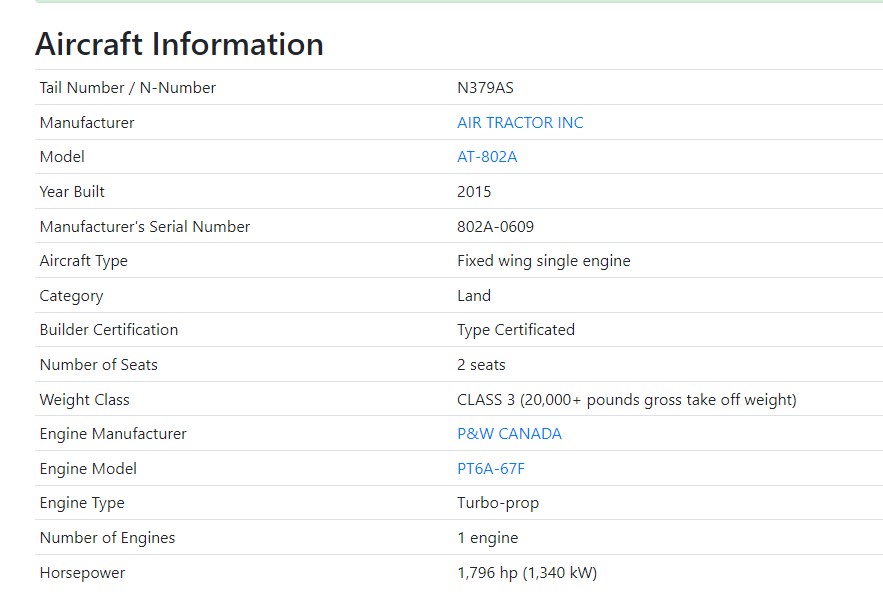
Task: Click the Fixed wing single engine value
Action: coord(543,261)
